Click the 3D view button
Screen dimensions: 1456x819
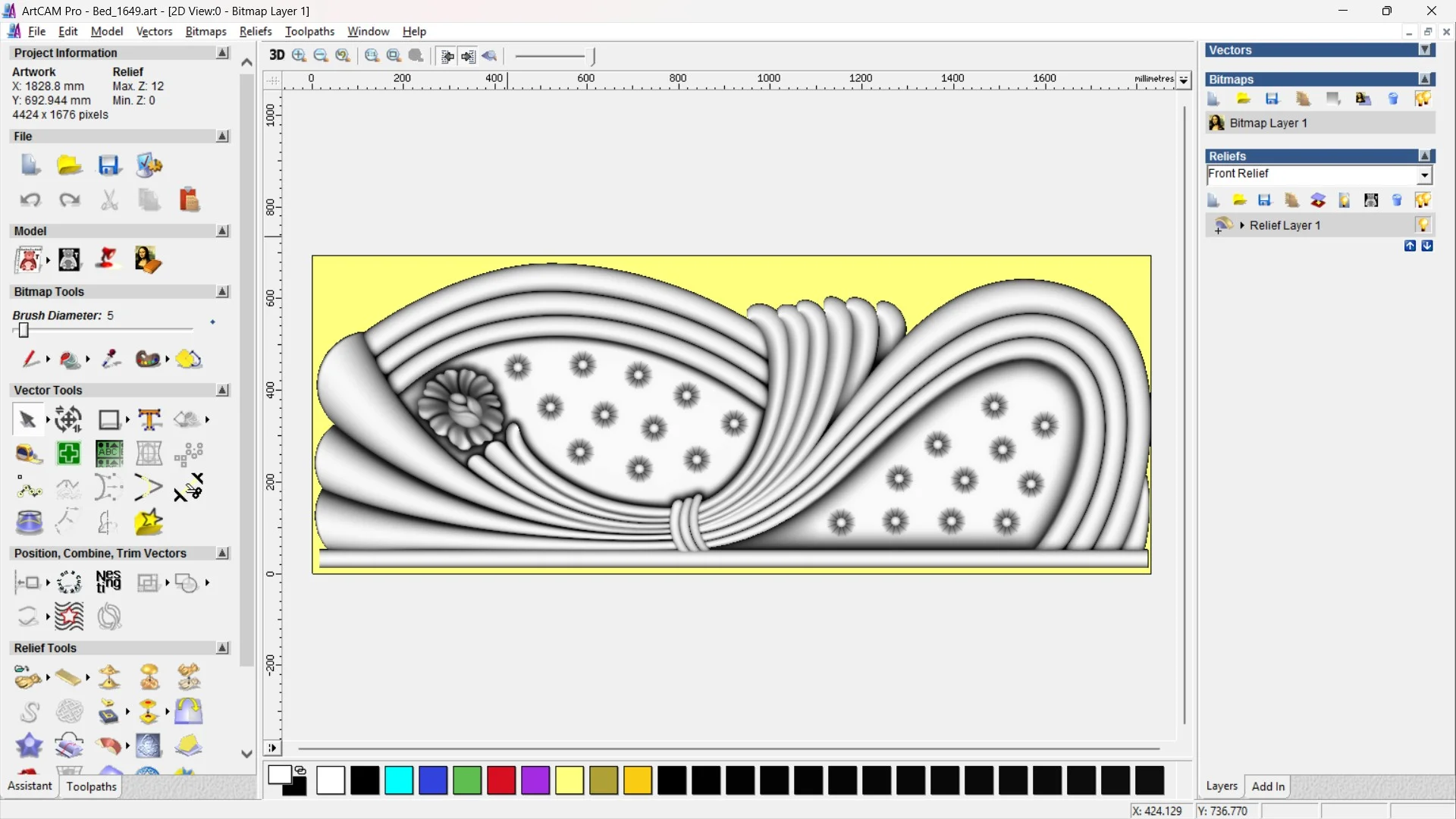pos(277,55)
